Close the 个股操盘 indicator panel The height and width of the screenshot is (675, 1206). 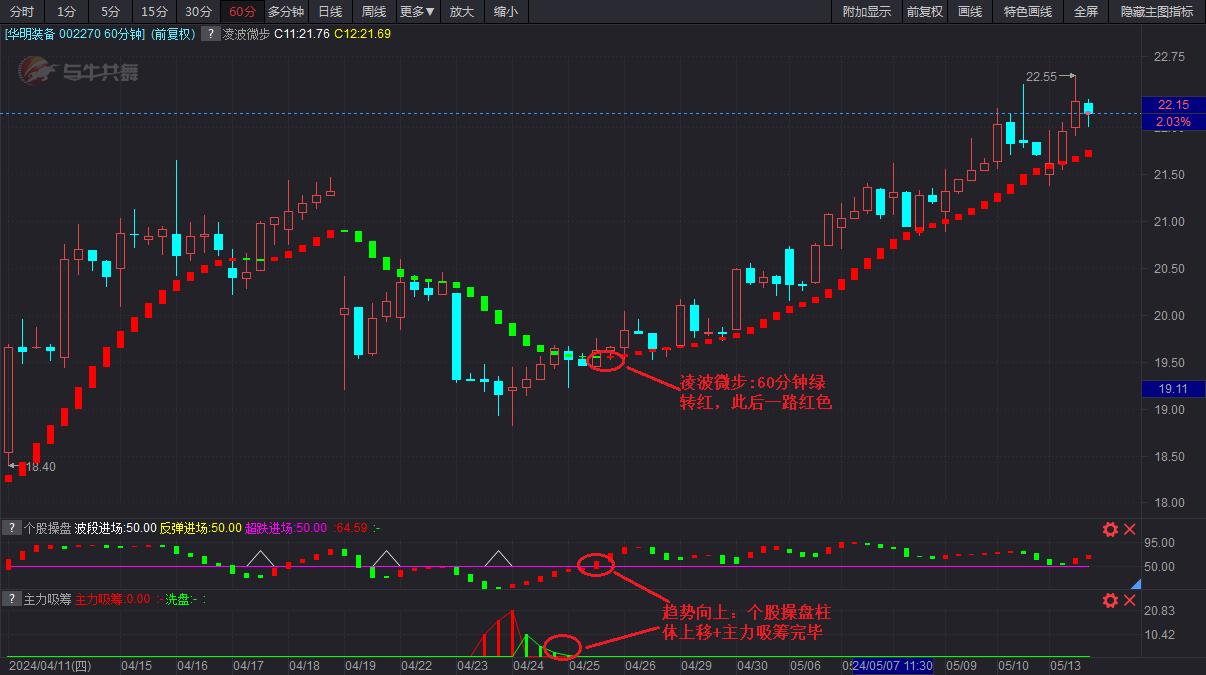(x=1130, y=529)
